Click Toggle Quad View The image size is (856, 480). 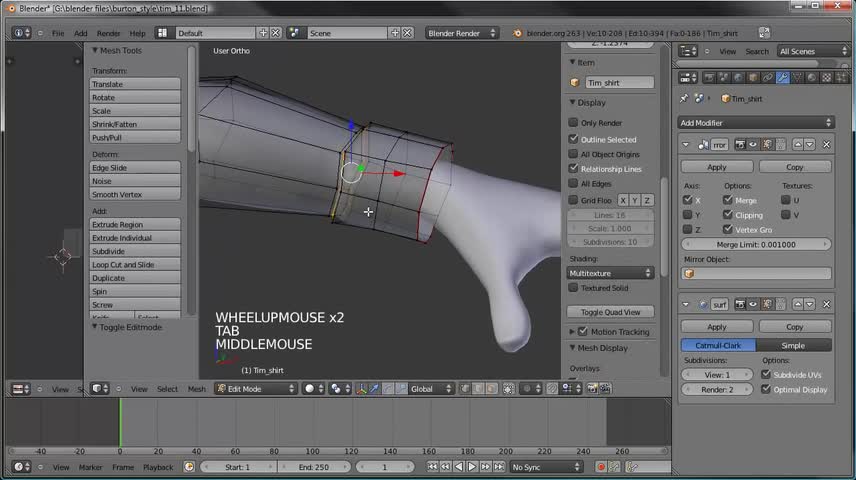[x=610, y=312]
